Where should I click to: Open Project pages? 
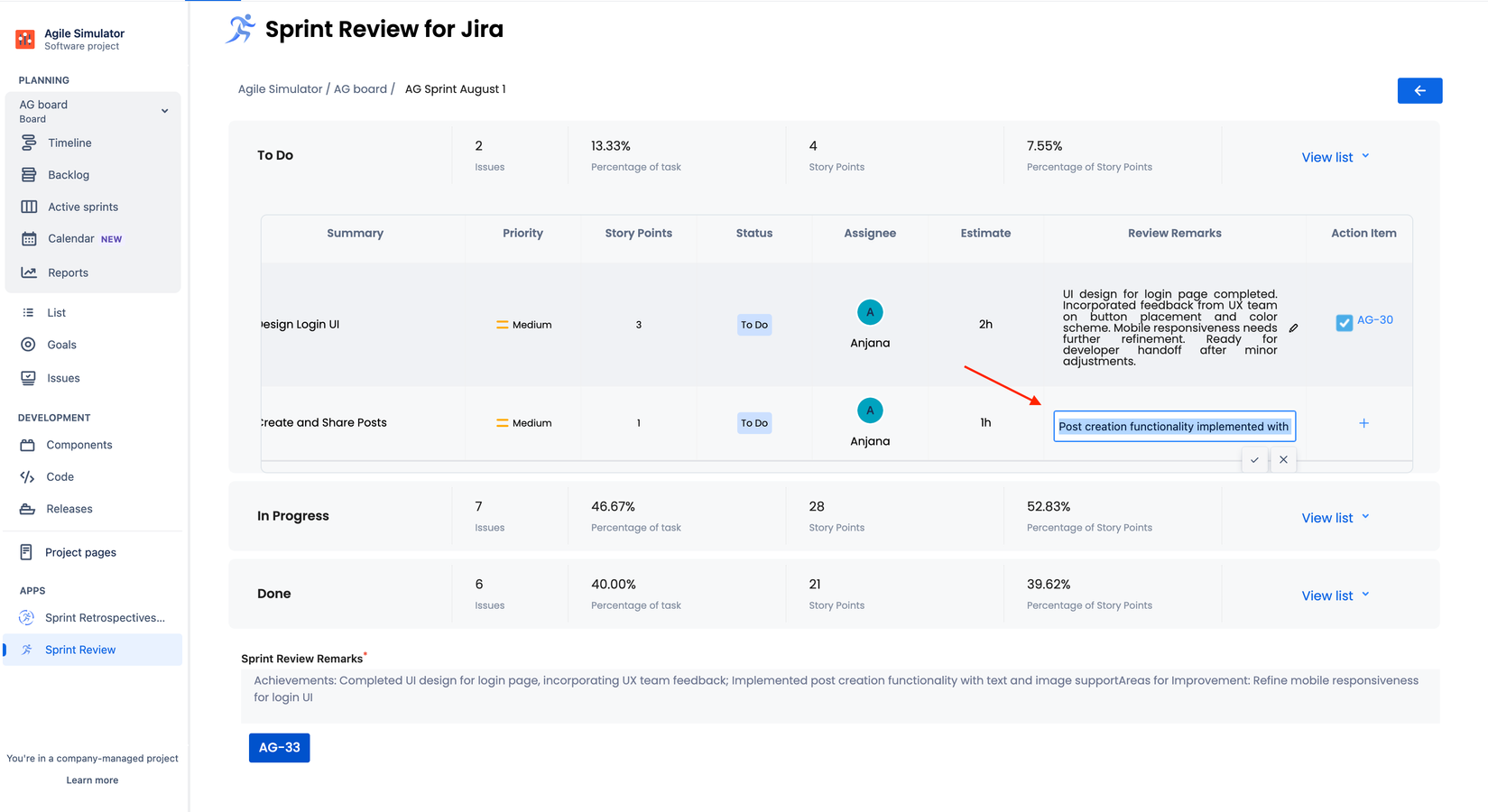[x=80, y=552]
